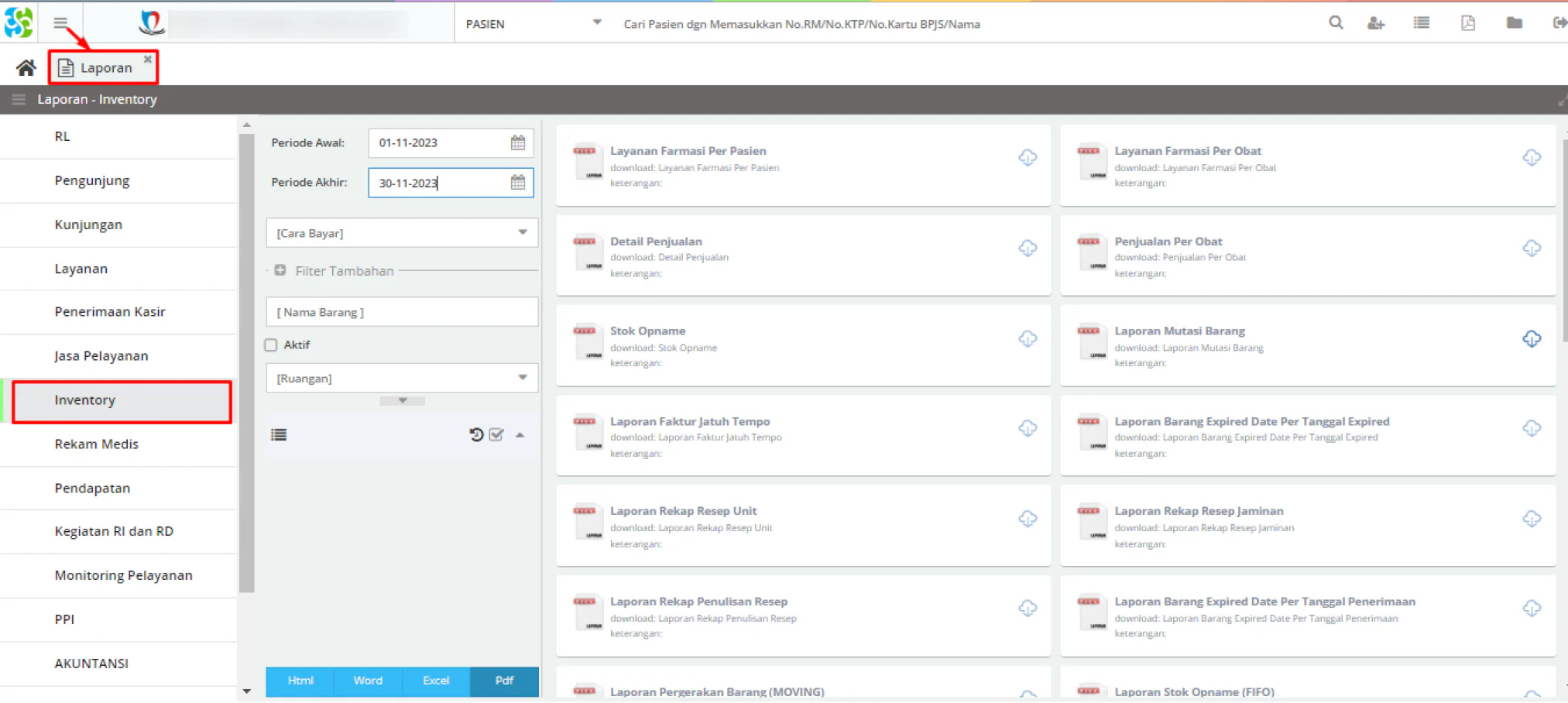This screenshot has height=703, width=1568.
Task: Select Jasa Pelayanan report category
Action: 118,356
